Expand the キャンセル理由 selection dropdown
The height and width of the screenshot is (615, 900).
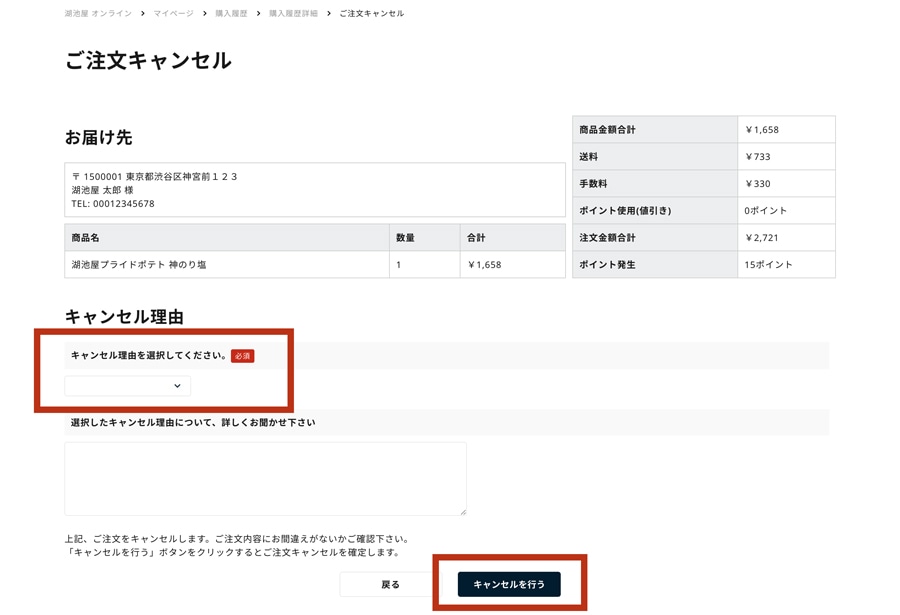click(x=128, y=386)
